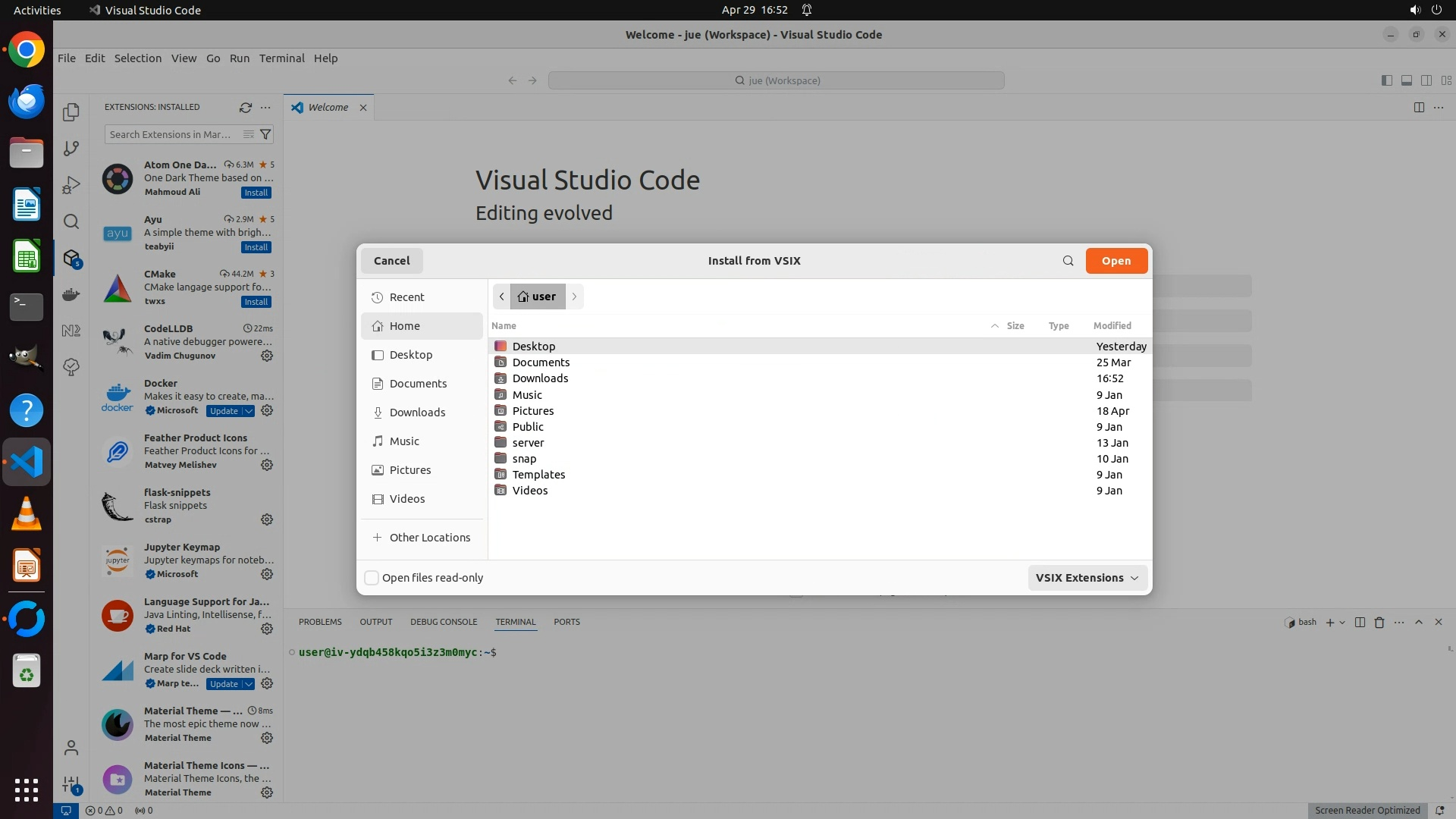Cancel the Install from VSIX dialog
Viewport: 1456px width, 819px height.
click(391, 261)
